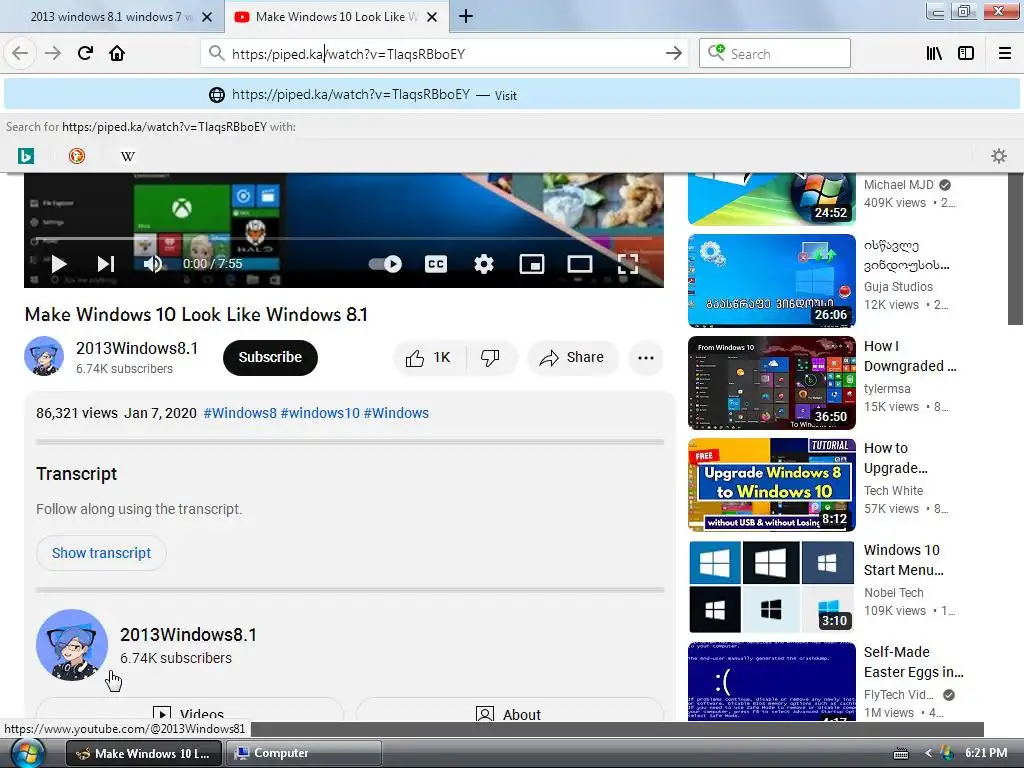Dislike the video
The width and height of the screenshot is (1024, 768).
pyautogui.click(x=492, y=358)
